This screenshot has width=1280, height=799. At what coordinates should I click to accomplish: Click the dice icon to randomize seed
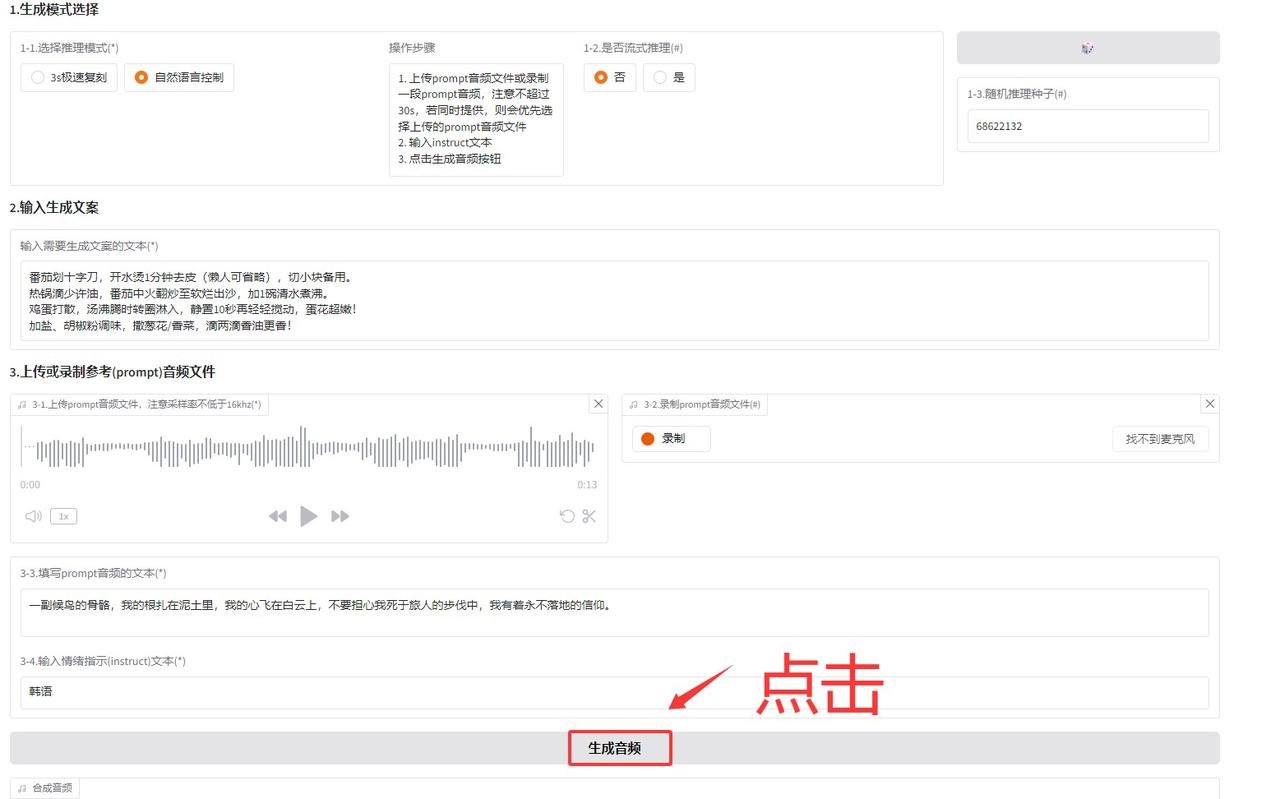click(x=1087, y=47)
